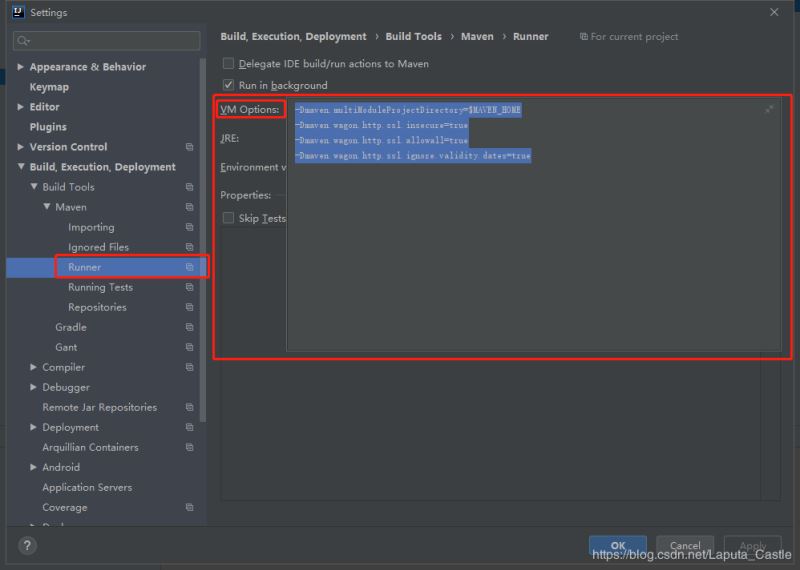
Task: Select Repositories under Maven
Action: click(97, 307)
